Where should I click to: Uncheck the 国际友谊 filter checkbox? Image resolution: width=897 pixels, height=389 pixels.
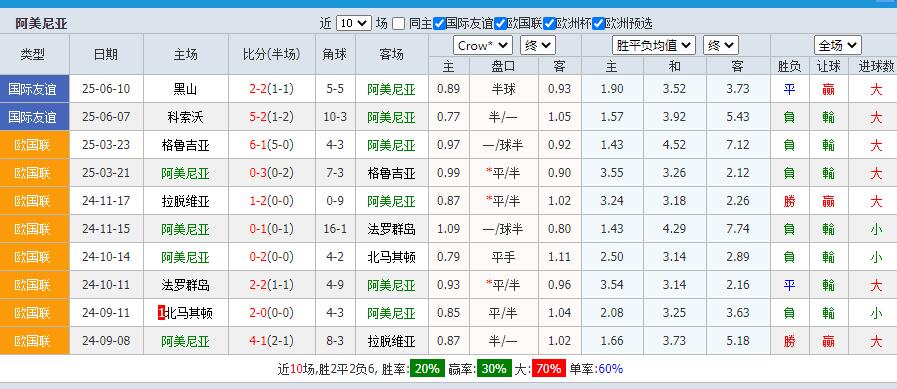click(439, 23)
